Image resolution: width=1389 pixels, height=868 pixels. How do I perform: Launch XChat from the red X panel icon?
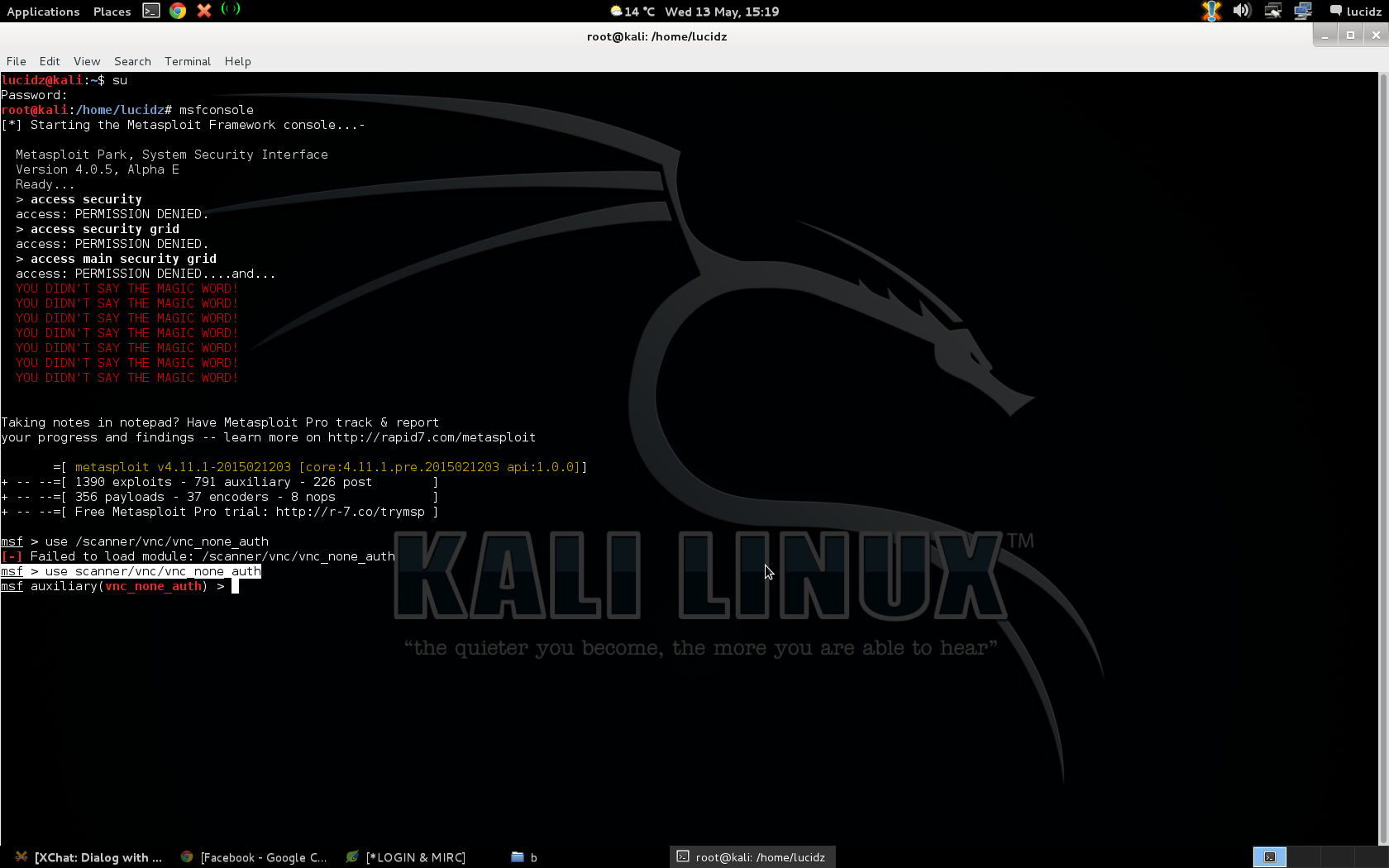coord(204,11)
